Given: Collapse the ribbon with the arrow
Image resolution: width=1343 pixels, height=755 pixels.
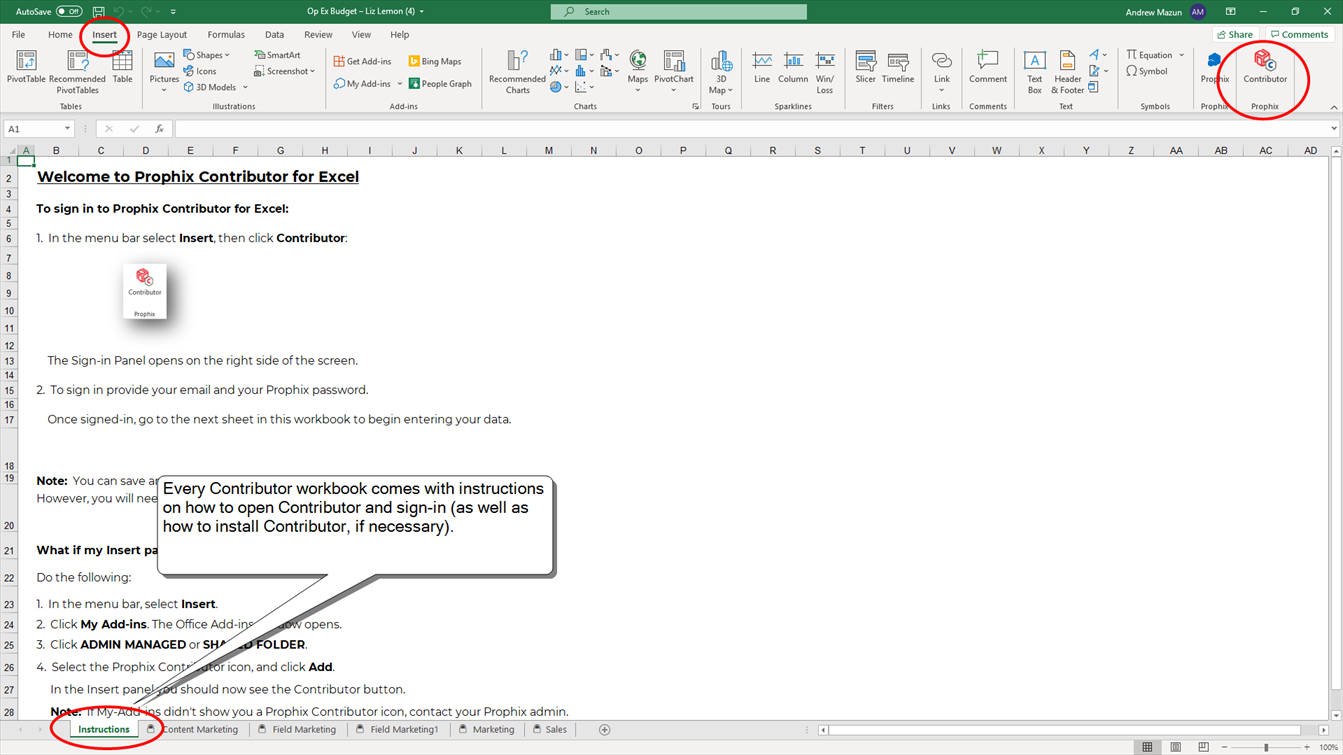Looking at the screenshot, I should coord(1334,107).
